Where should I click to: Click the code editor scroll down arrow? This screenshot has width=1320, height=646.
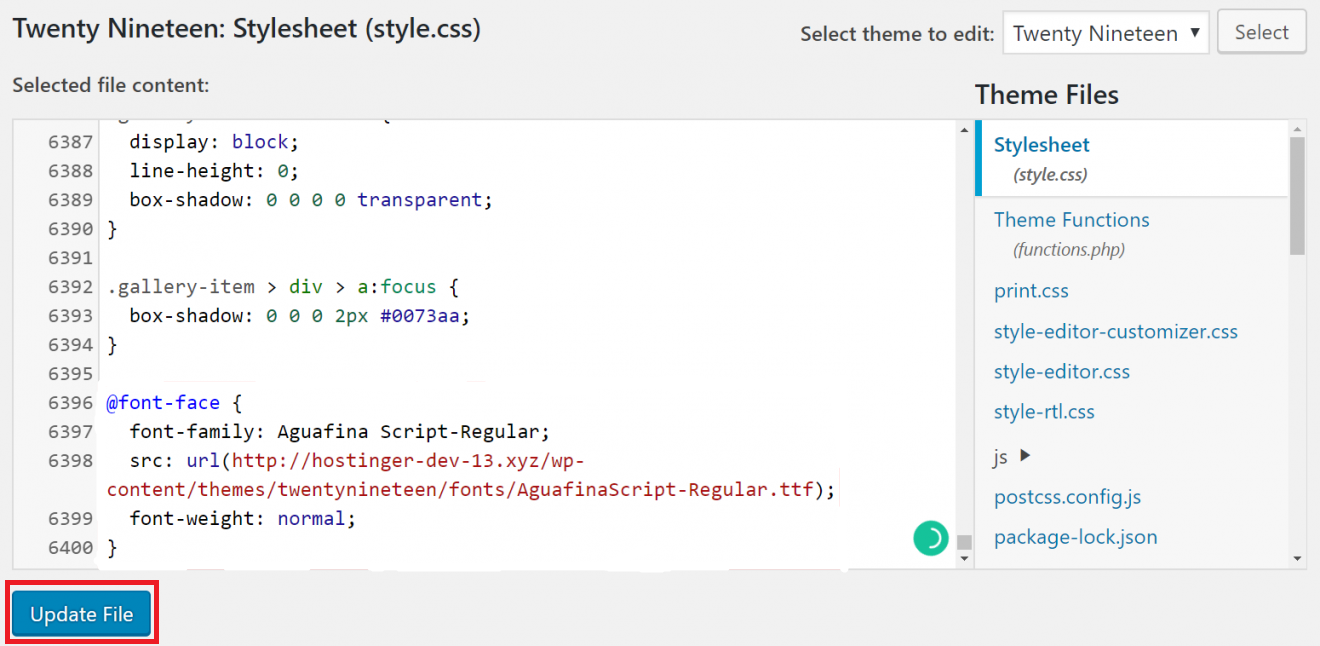(964, 559)
